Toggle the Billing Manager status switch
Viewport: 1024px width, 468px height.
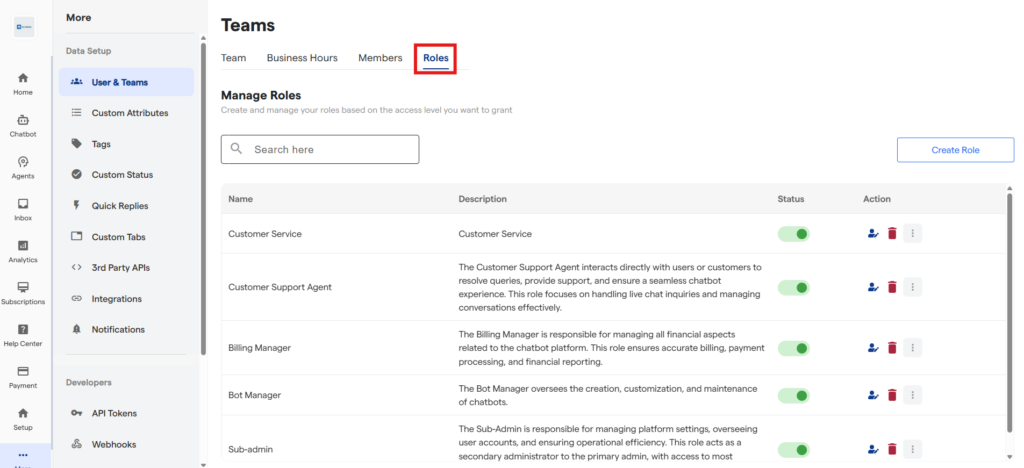click(793, 348)
